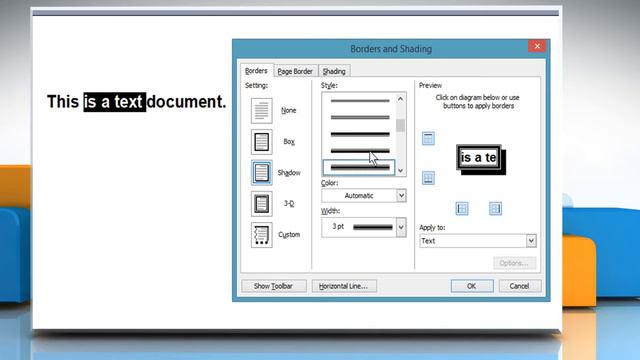
Task: Click the word 'document.' in the page
Action: (187, 102)
